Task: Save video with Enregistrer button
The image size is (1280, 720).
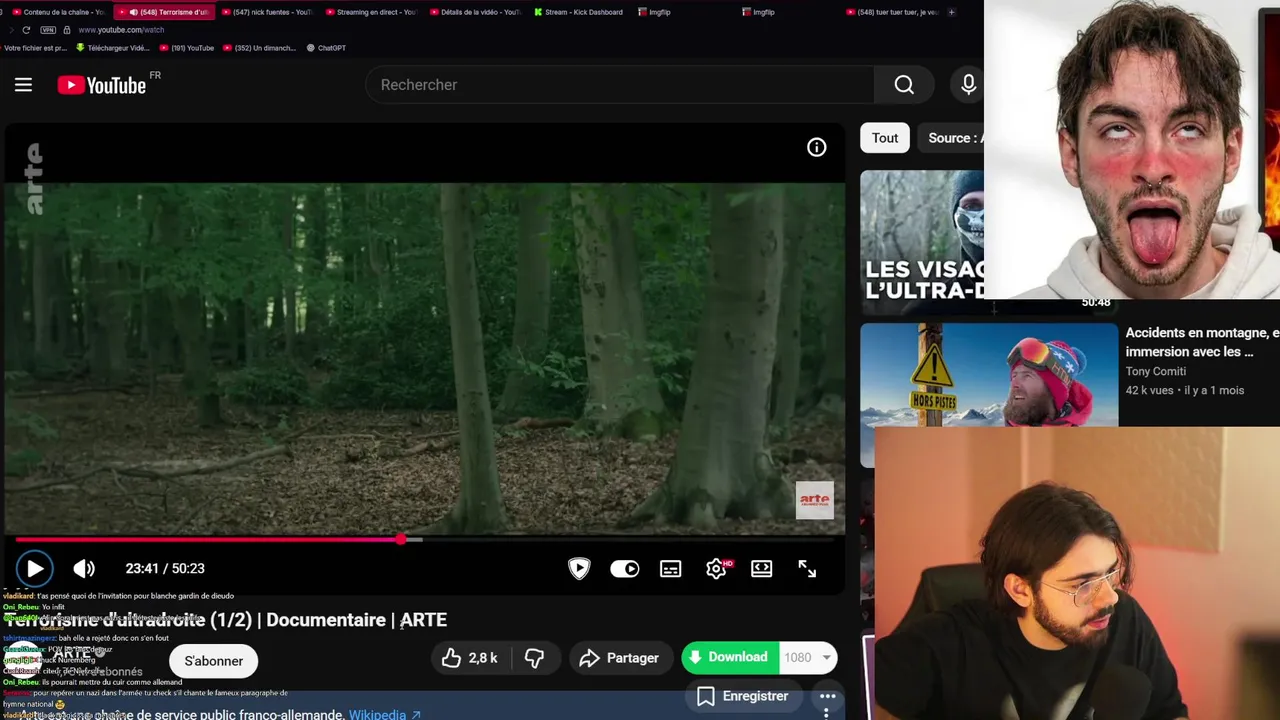Action: pyautogui.click(x=743, y=696)
